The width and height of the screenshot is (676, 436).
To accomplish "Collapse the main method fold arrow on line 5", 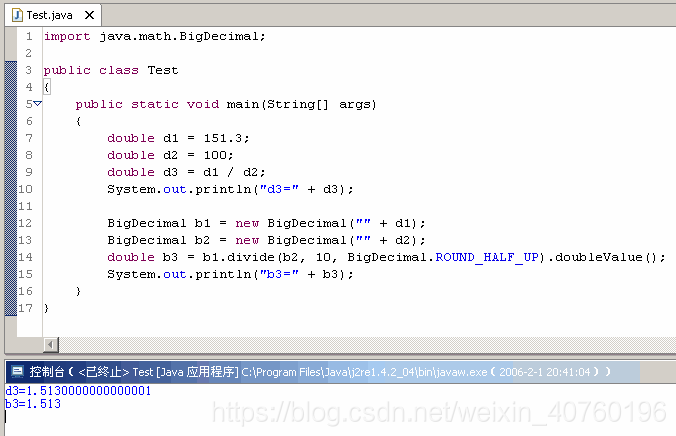I will tap(38, 104).
